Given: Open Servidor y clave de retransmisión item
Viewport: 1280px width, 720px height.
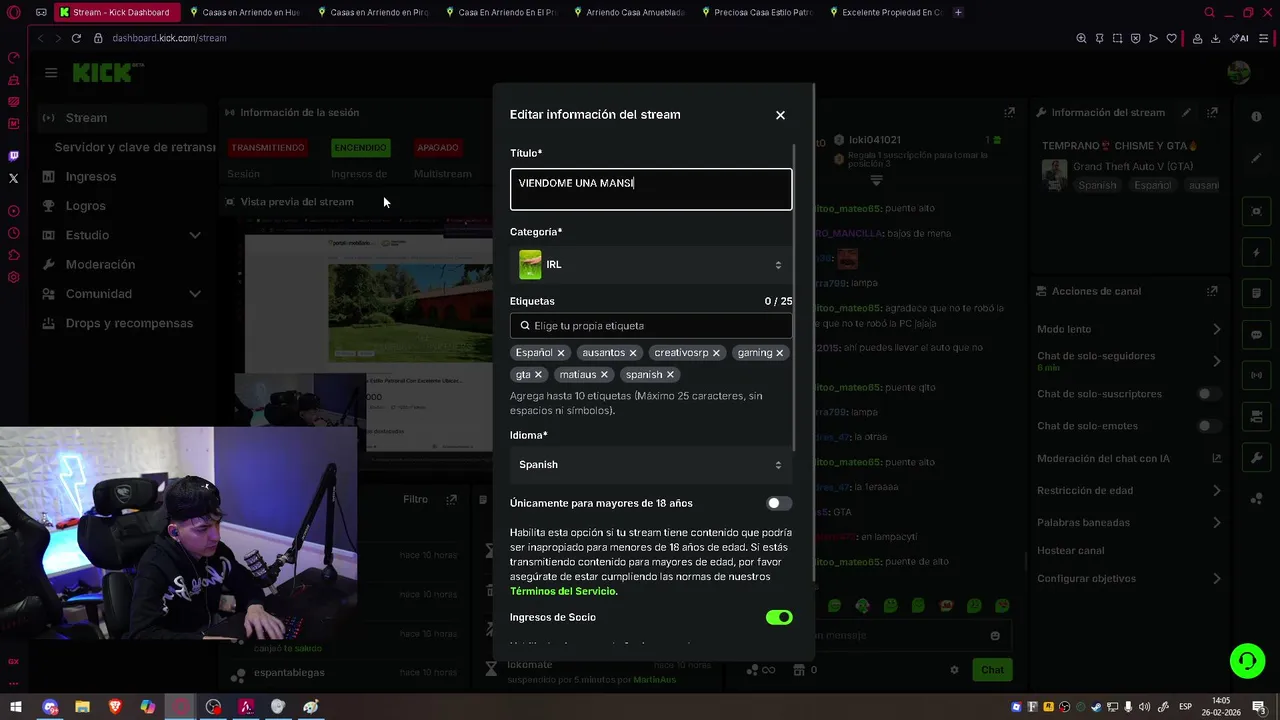Looking at the screenshot, I should (x=134, y=147).
